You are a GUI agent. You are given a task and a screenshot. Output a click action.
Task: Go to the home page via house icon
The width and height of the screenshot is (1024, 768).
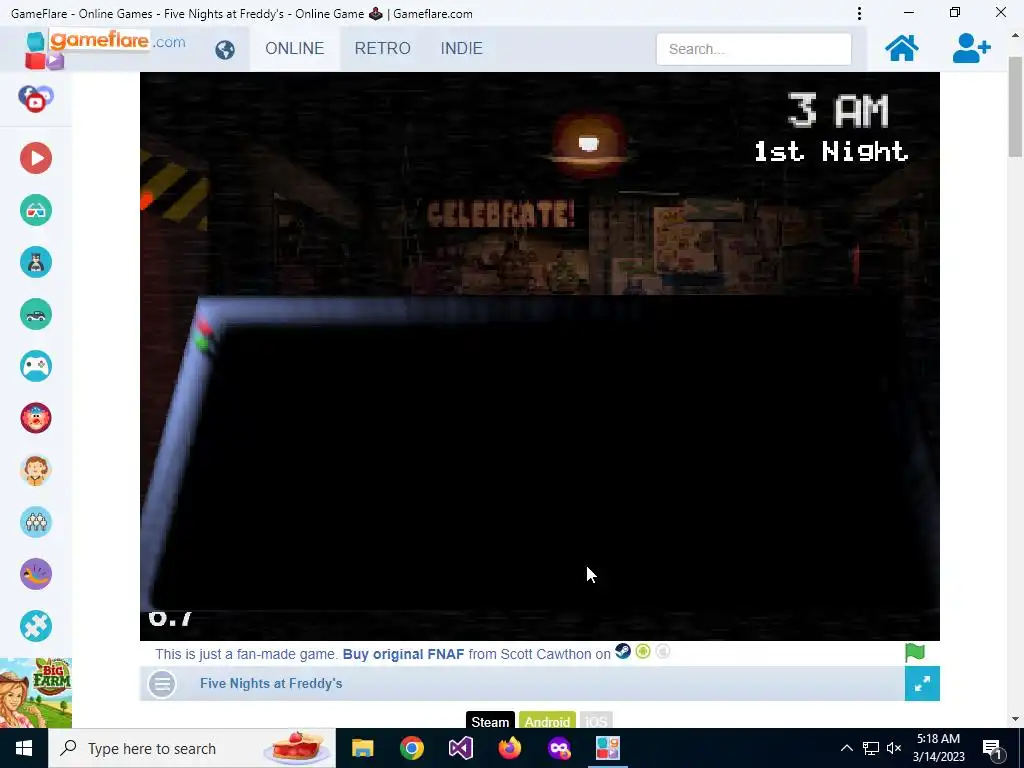[901, 48]
